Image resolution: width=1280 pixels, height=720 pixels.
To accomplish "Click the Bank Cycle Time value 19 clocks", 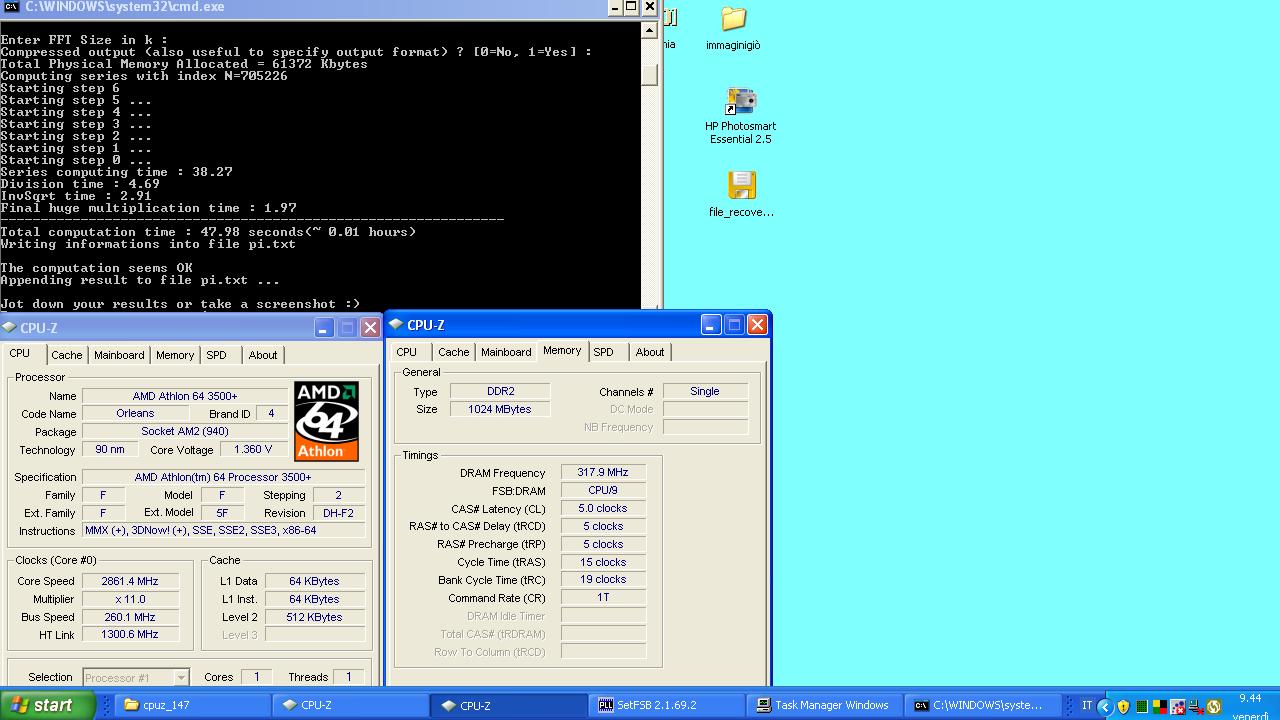I will coord(603,579).
